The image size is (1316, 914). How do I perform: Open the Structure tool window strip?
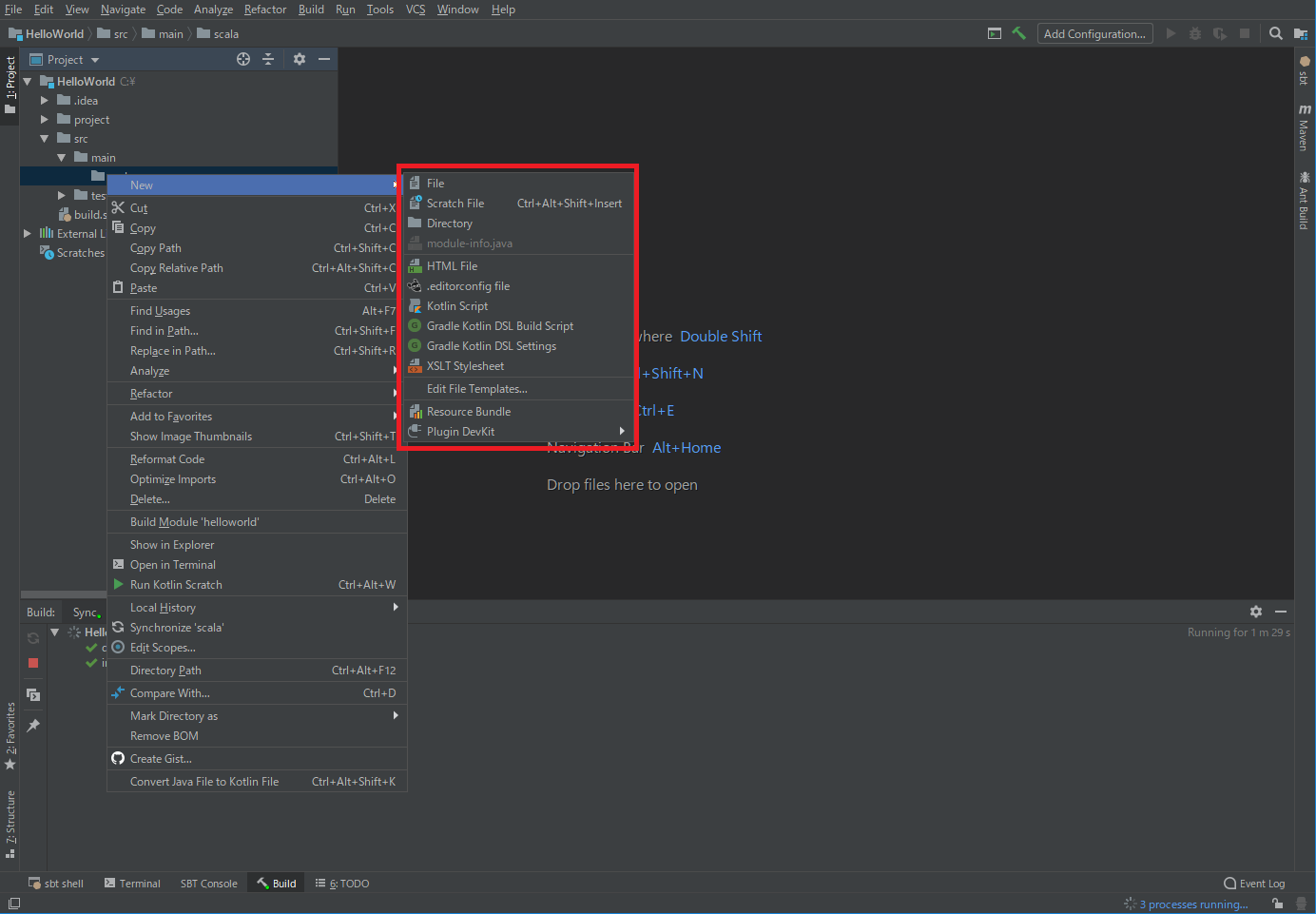(10, 825)
